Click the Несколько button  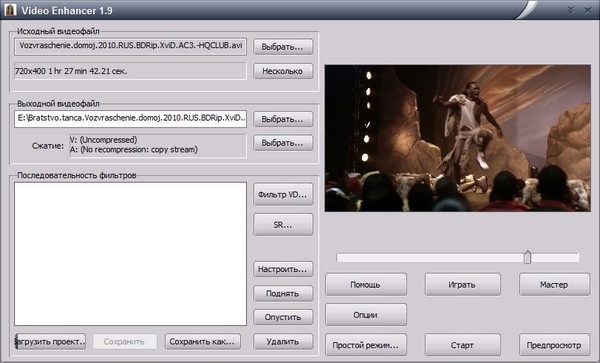(283, 71)
